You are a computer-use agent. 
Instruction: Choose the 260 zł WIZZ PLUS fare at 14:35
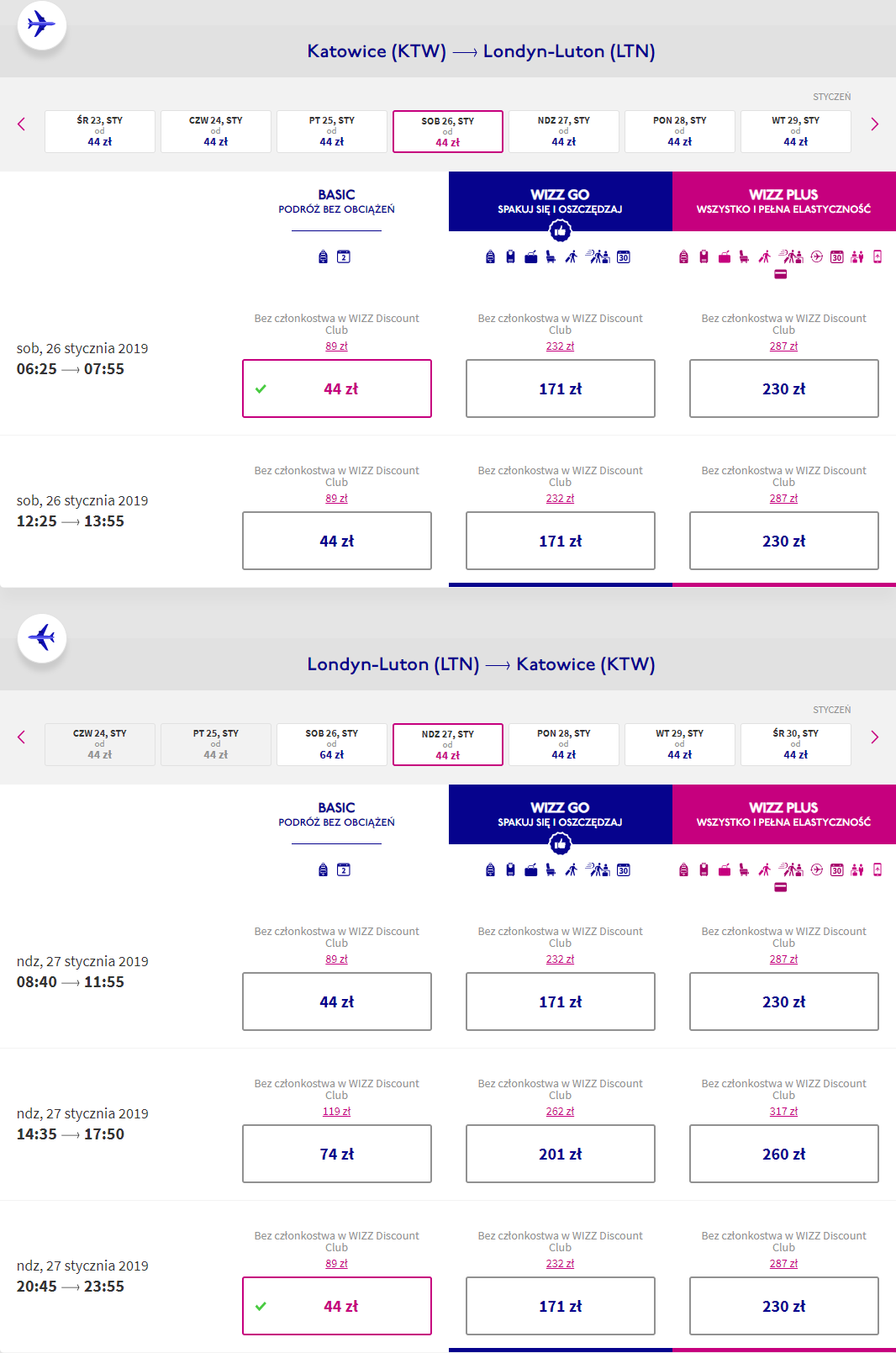(784, 1154)
